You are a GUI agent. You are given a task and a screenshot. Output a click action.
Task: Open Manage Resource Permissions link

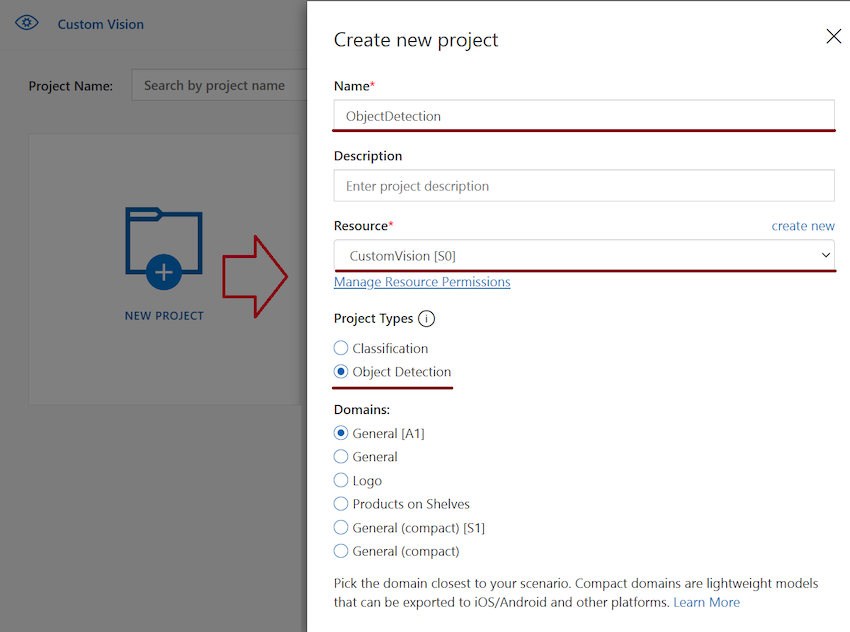(x=422, y=282)
